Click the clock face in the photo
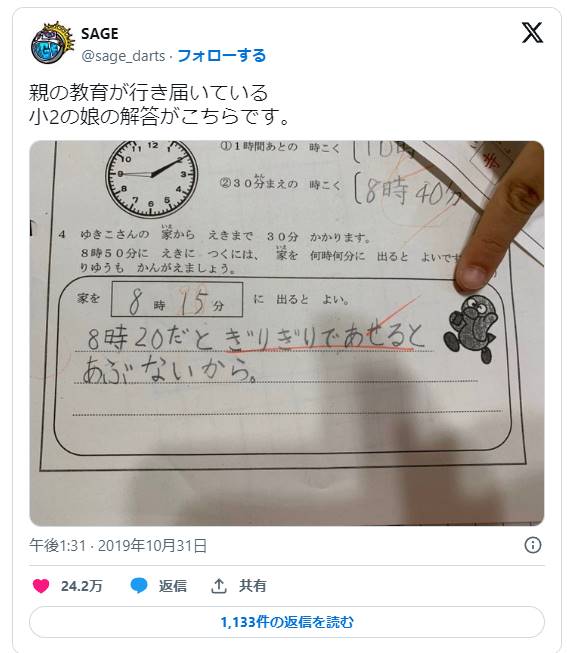The height and width of the screenshot is (653, 567). [x=151, y=178]
